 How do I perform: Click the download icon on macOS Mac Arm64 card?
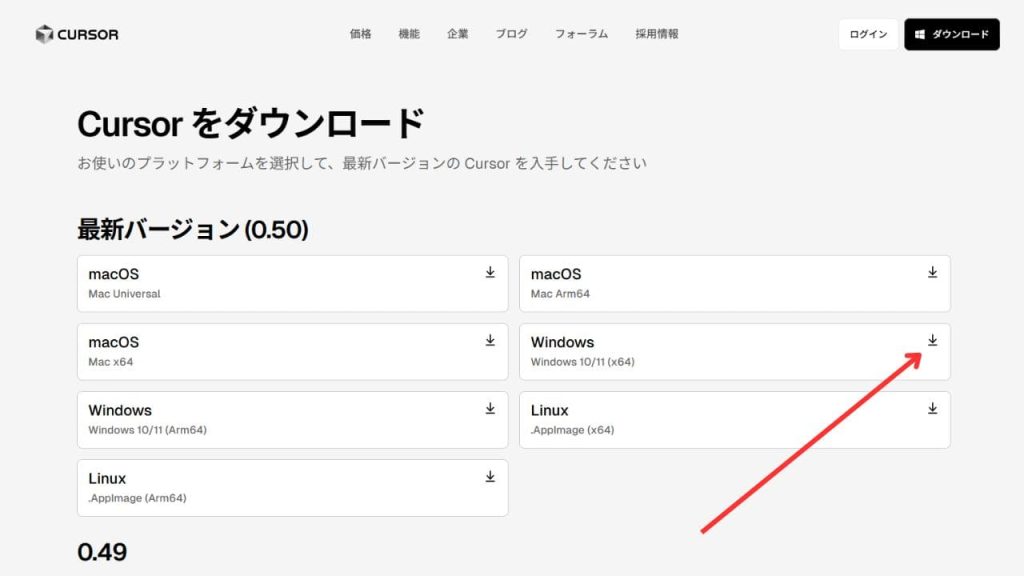[x=933, y=272]
